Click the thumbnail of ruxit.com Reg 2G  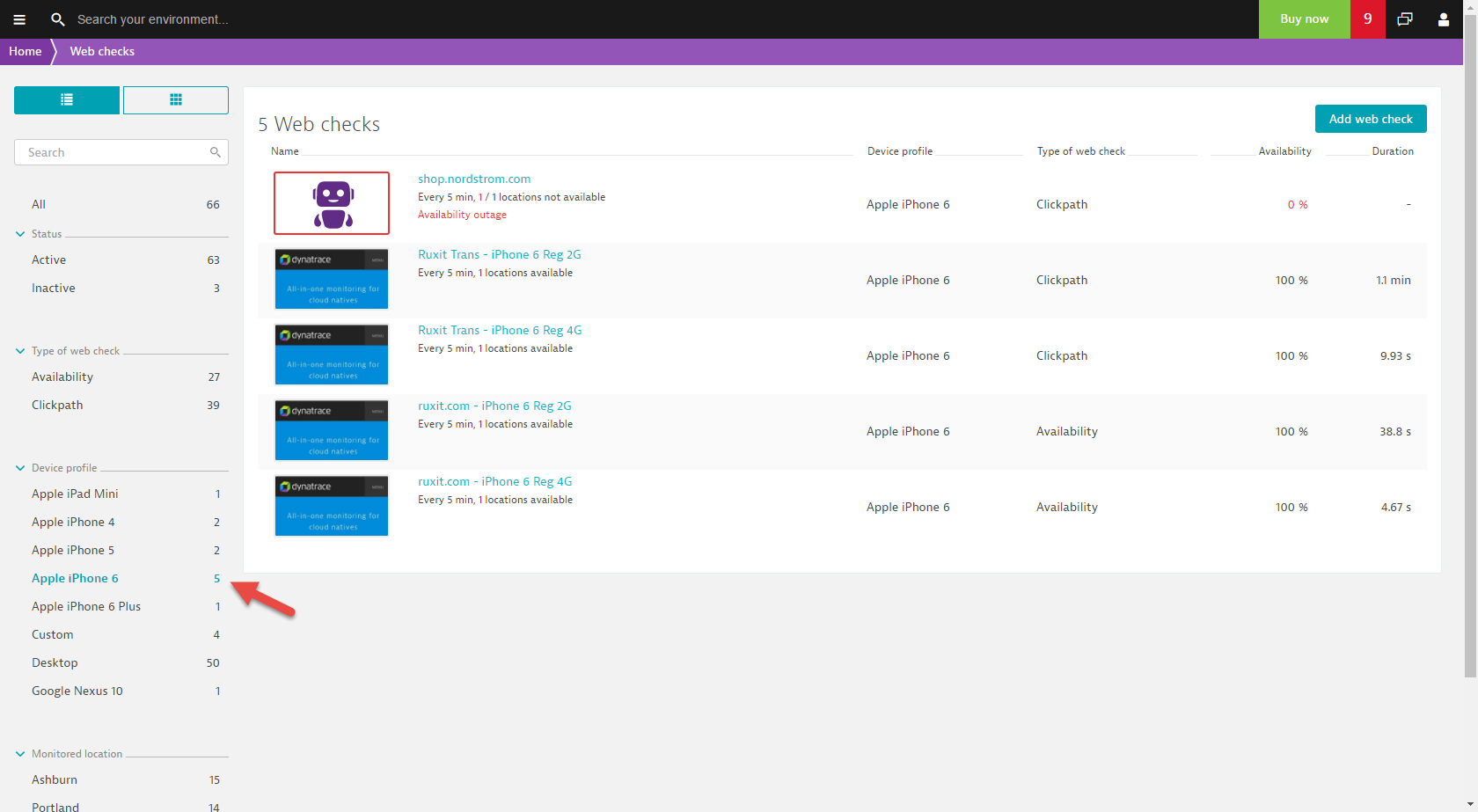click(x=332, y=430)
